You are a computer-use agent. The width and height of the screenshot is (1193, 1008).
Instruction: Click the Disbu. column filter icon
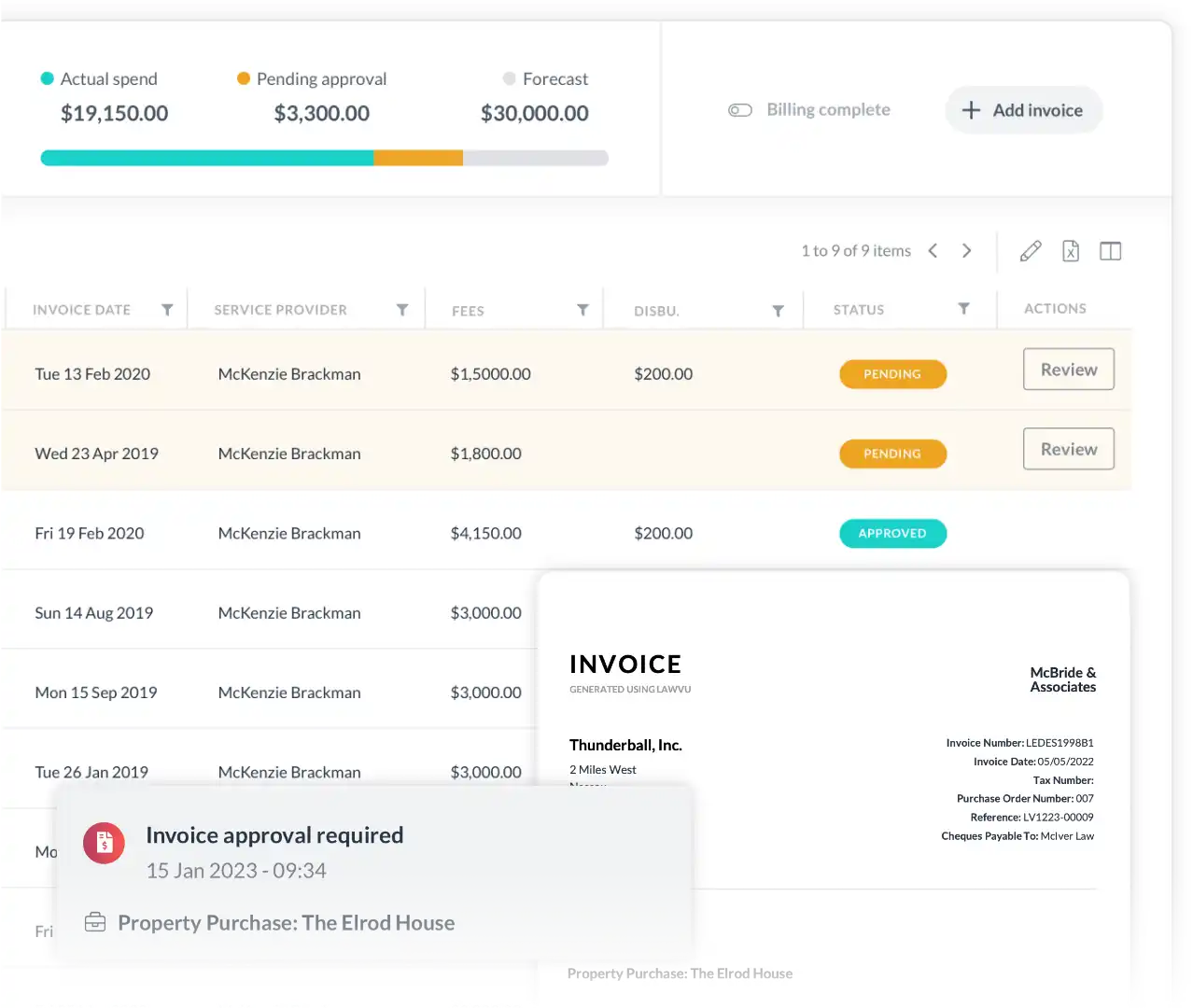click(x=778, y=311)
